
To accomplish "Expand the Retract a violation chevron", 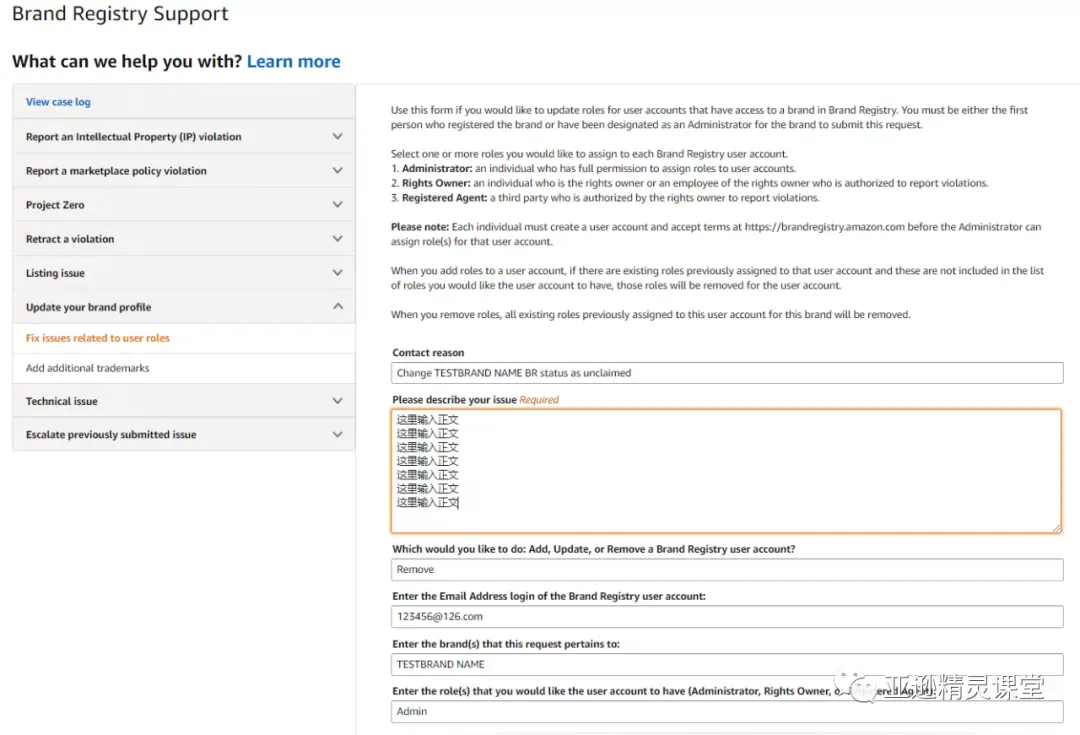I will [338, 238].
